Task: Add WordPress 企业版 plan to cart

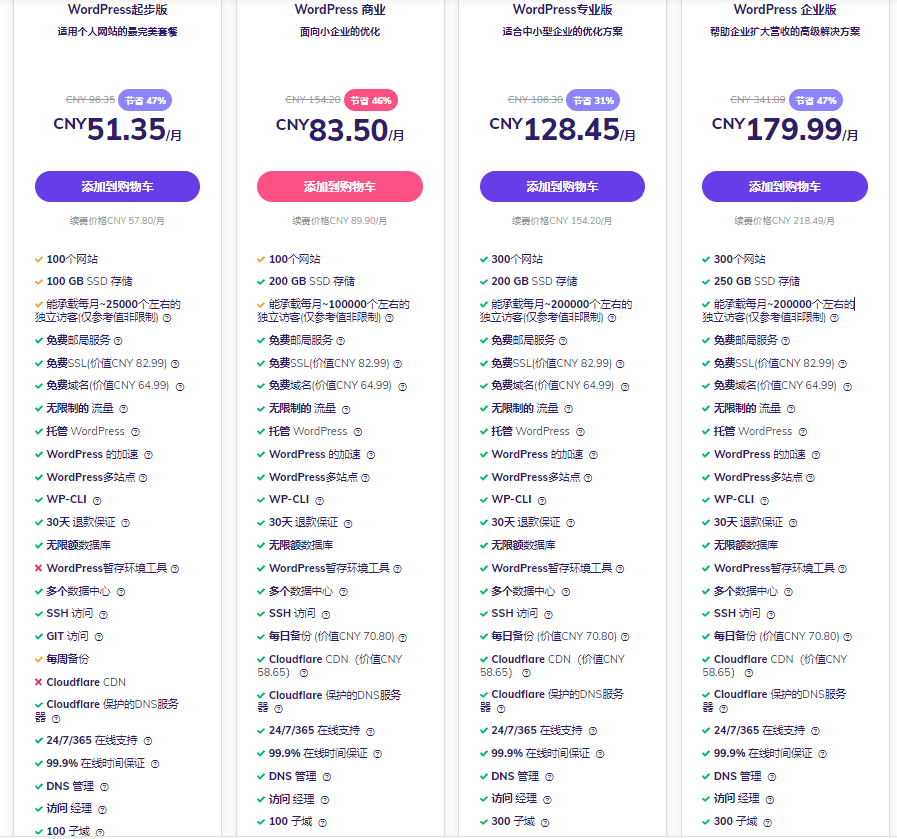Action: point(785,186)
